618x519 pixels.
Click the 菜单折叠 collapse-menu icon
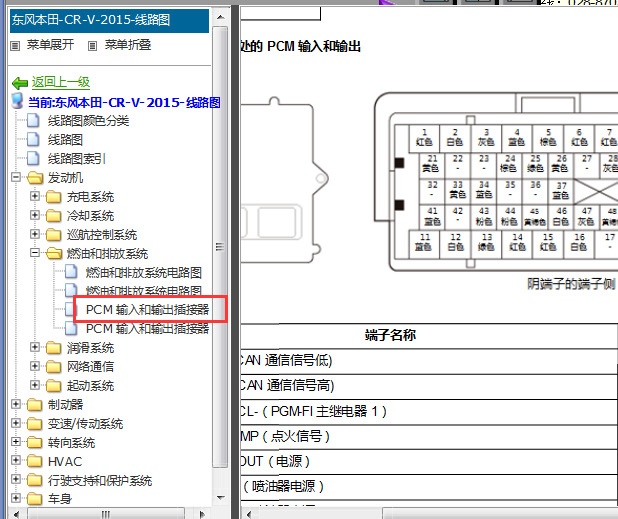(x=92, y=46)
